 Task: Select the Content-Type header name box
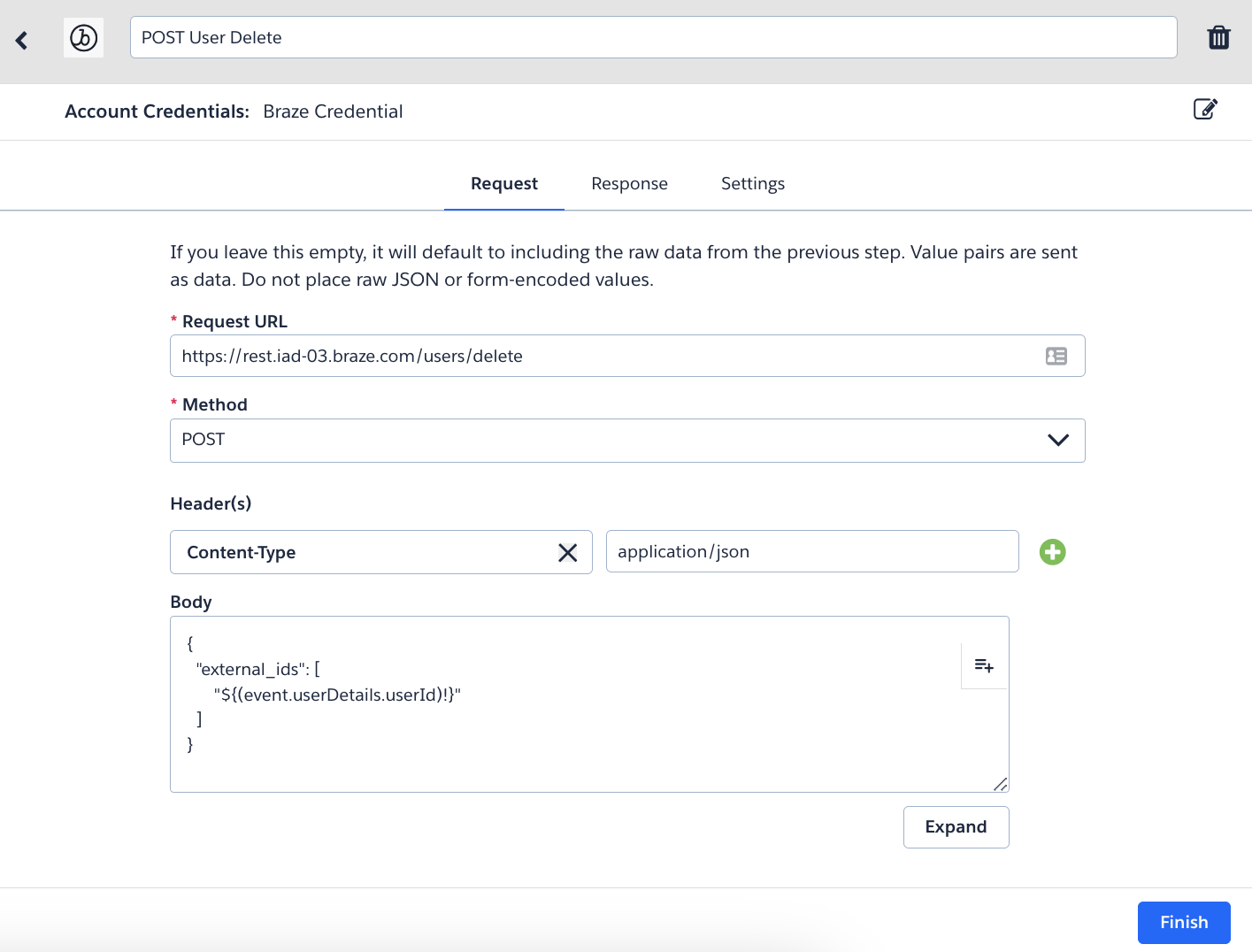coord(363,552)
